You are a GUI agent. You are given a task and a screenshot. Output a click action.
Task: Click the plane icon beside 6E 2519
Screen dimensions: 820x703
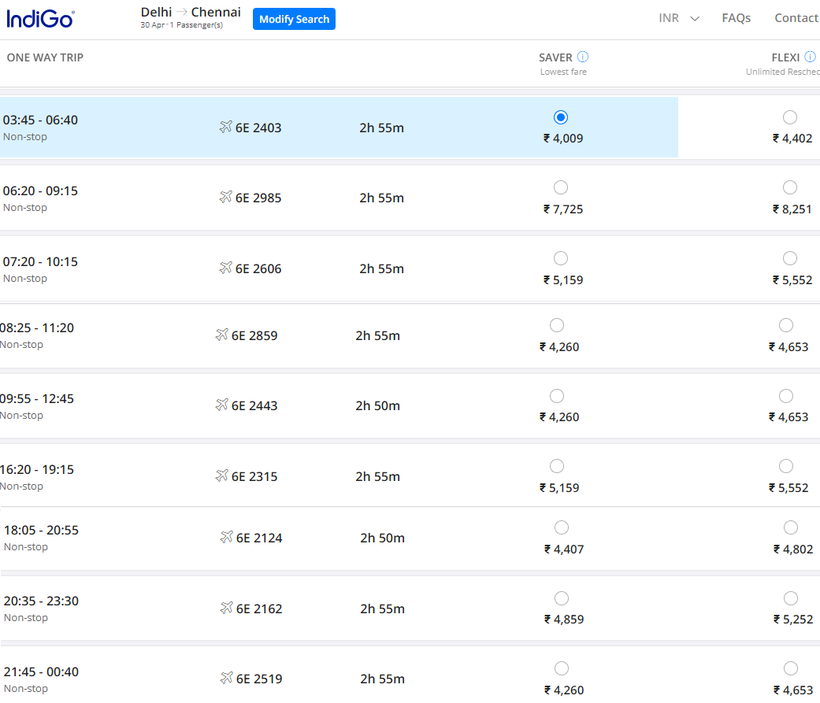coord(226,678)
